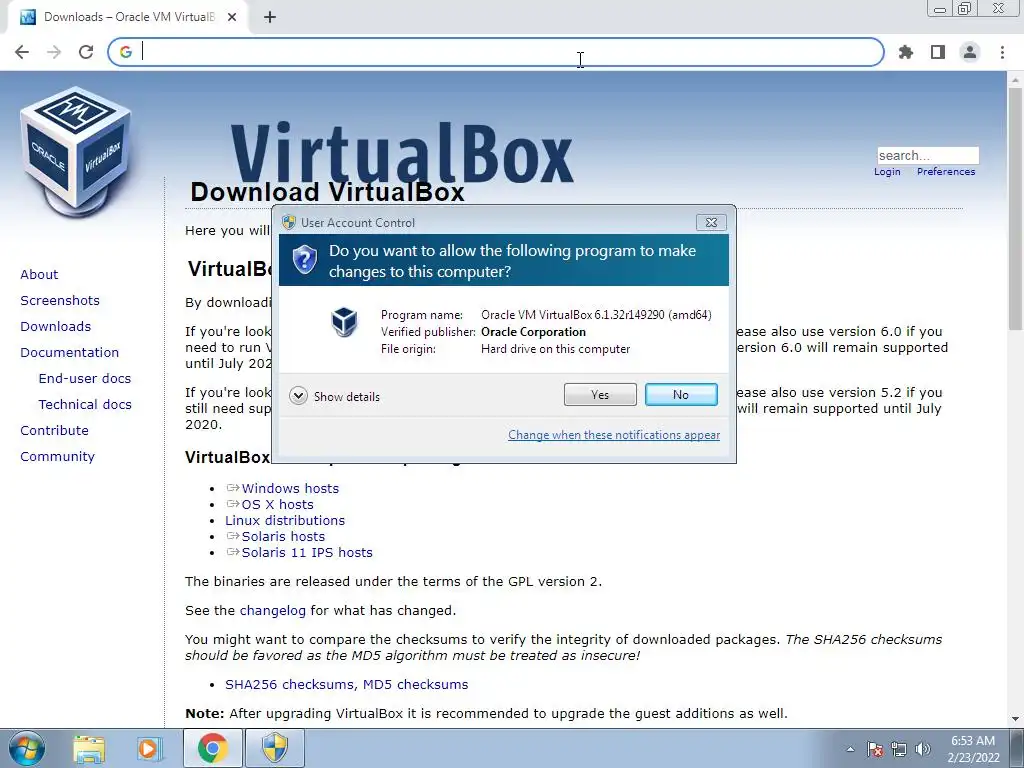
Task: Open Linux distributions link
Action: tap(285, 520)
